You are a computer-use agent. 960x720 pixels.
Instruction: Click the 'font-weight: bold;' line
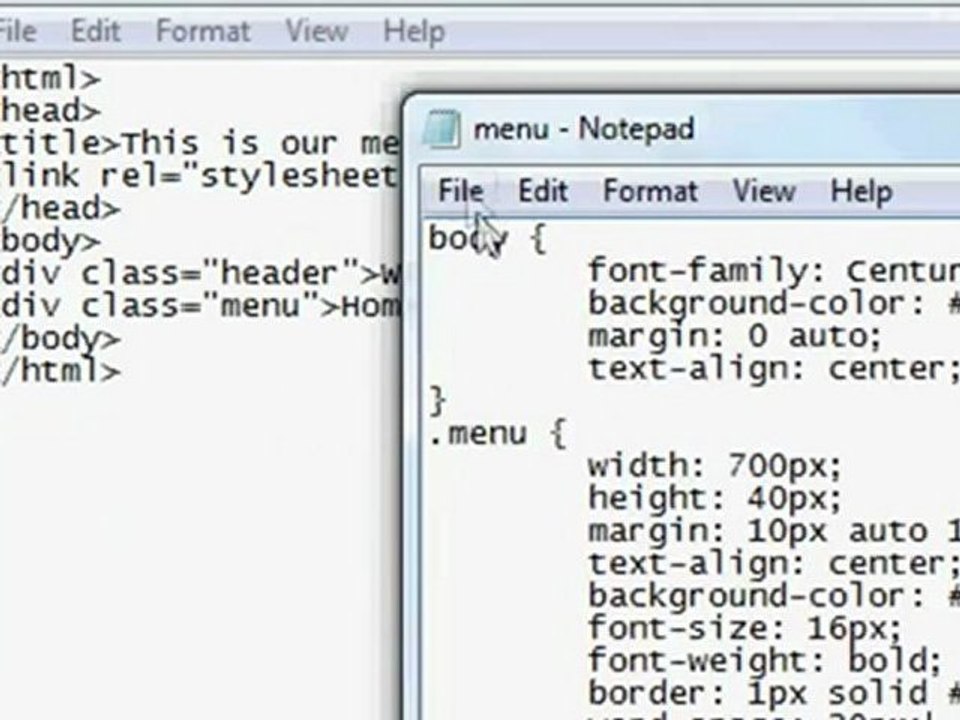point(765,660)
